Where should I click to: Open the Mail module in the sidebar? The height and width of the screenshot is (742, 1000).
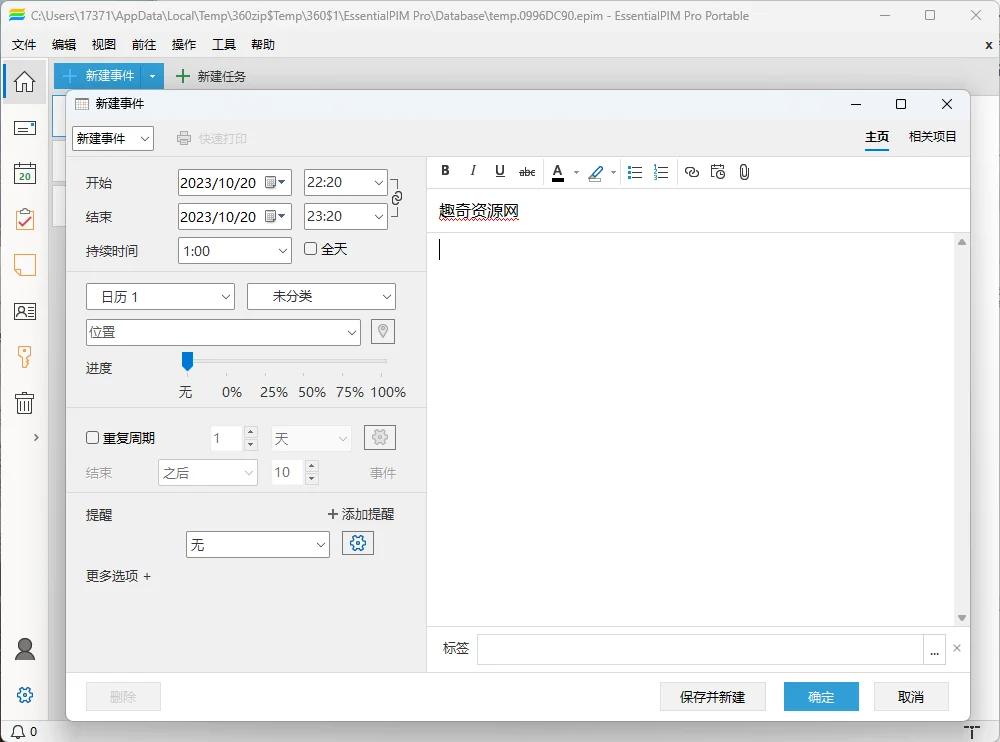[24, 128]
